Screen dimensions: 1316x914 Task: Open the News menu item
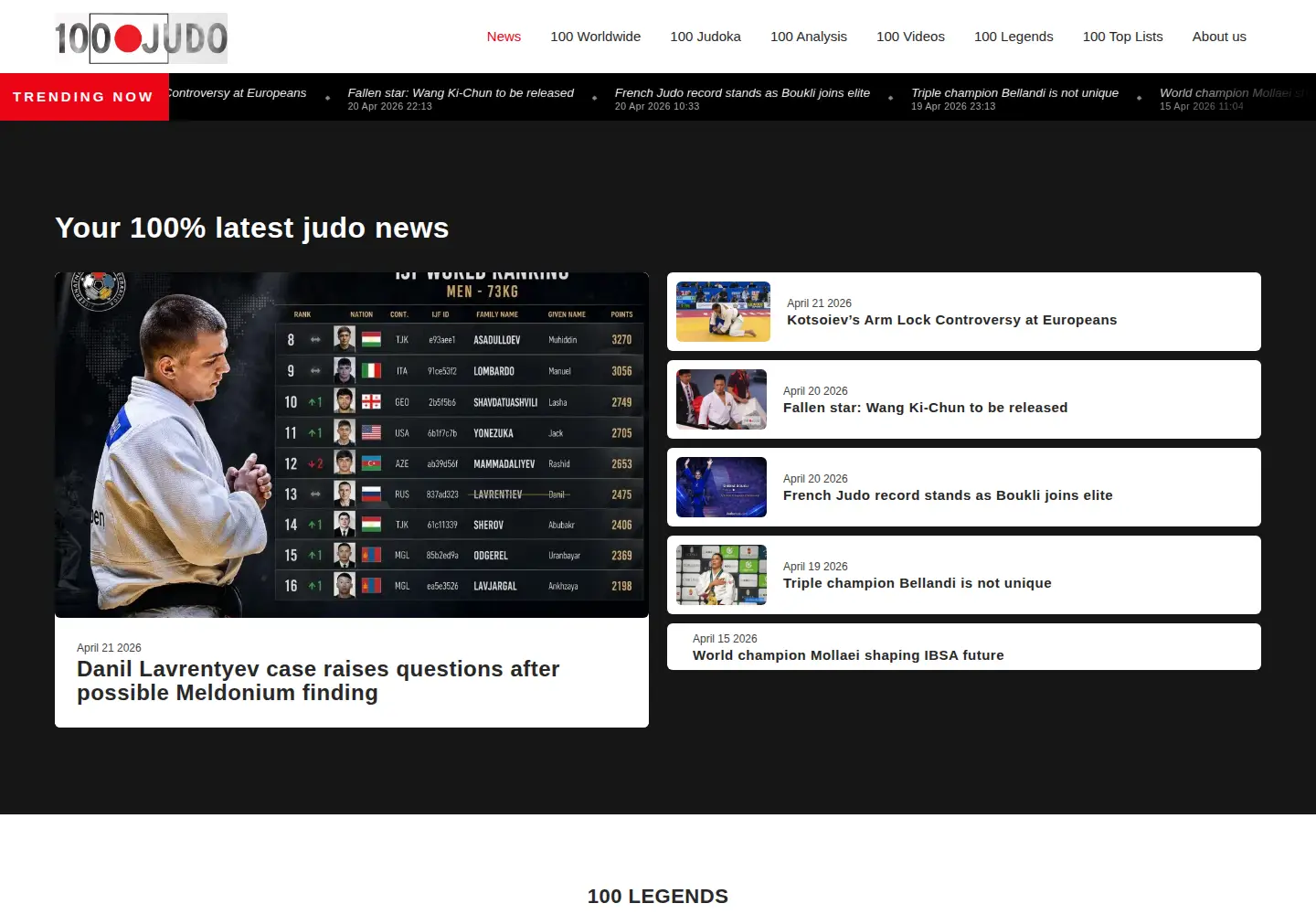click(x=504, y=37)
